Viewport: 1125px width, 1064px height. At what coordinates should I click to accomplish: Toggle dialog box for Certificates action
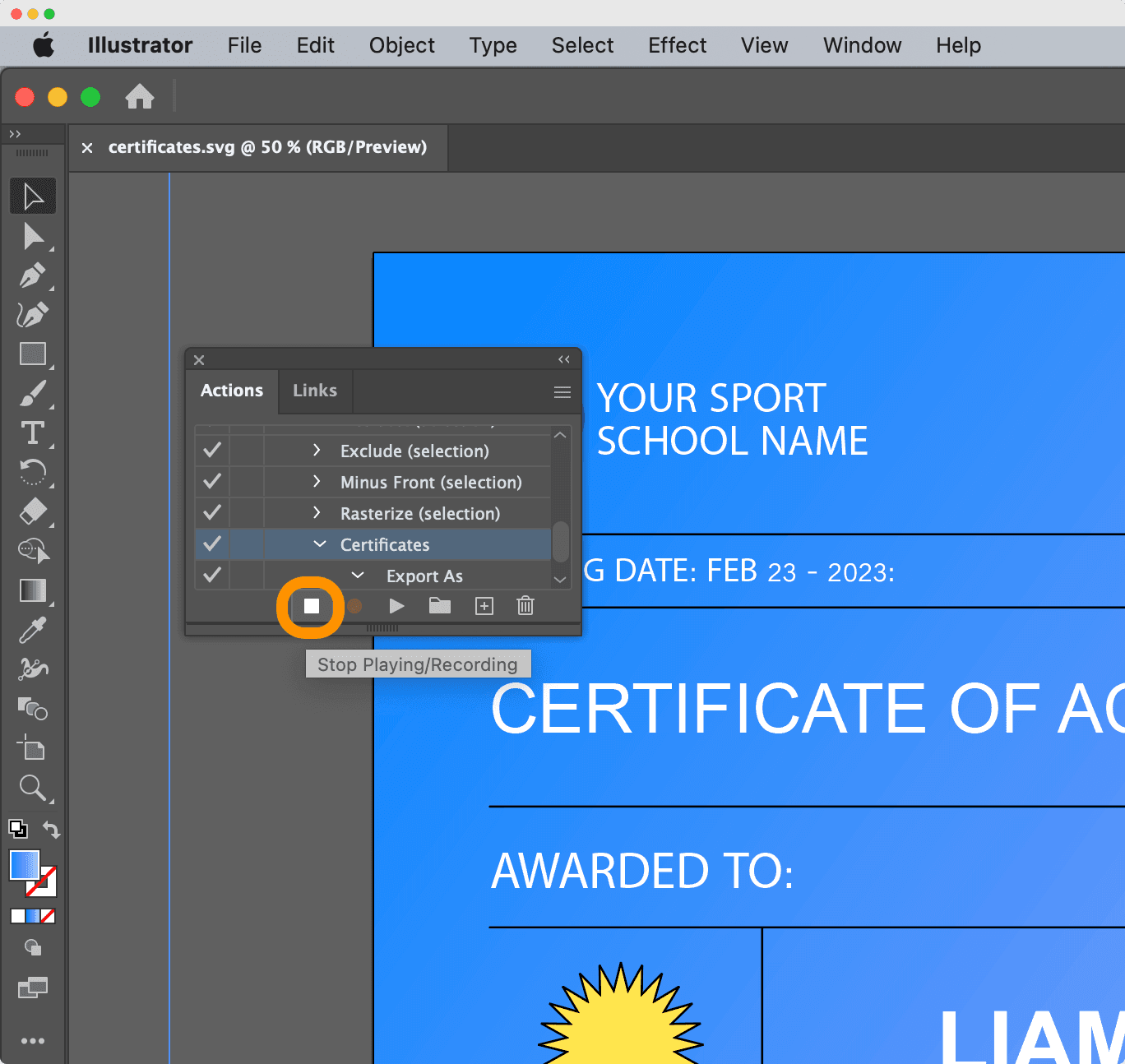(247, 544)
